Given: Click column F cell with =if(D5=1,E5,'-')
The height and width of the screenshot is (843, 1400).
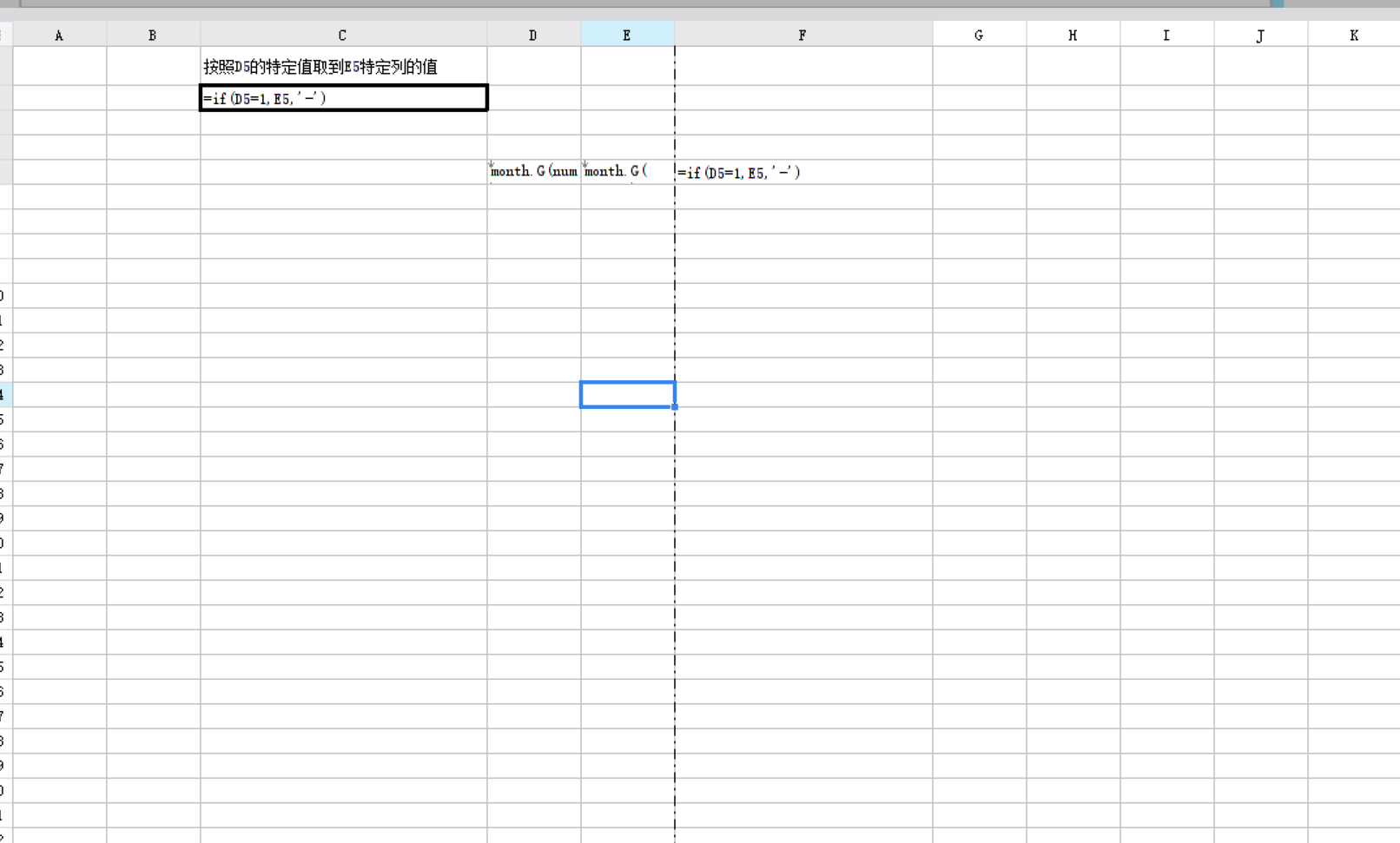Looking at the screenshot, I should (x=803, y=172).
